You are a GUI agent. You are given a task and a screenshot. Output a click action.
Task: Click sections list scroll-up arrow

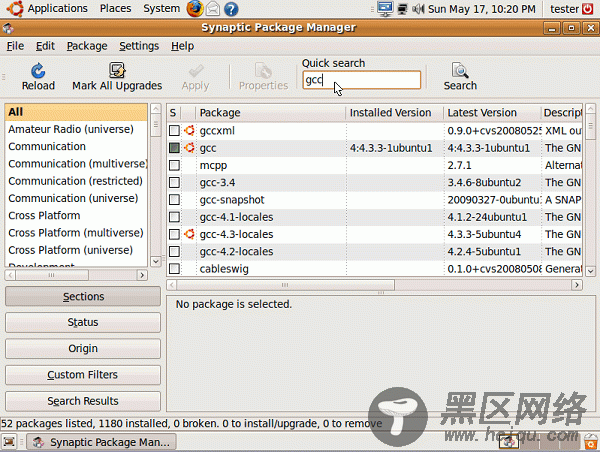click(x=155, y=108)
